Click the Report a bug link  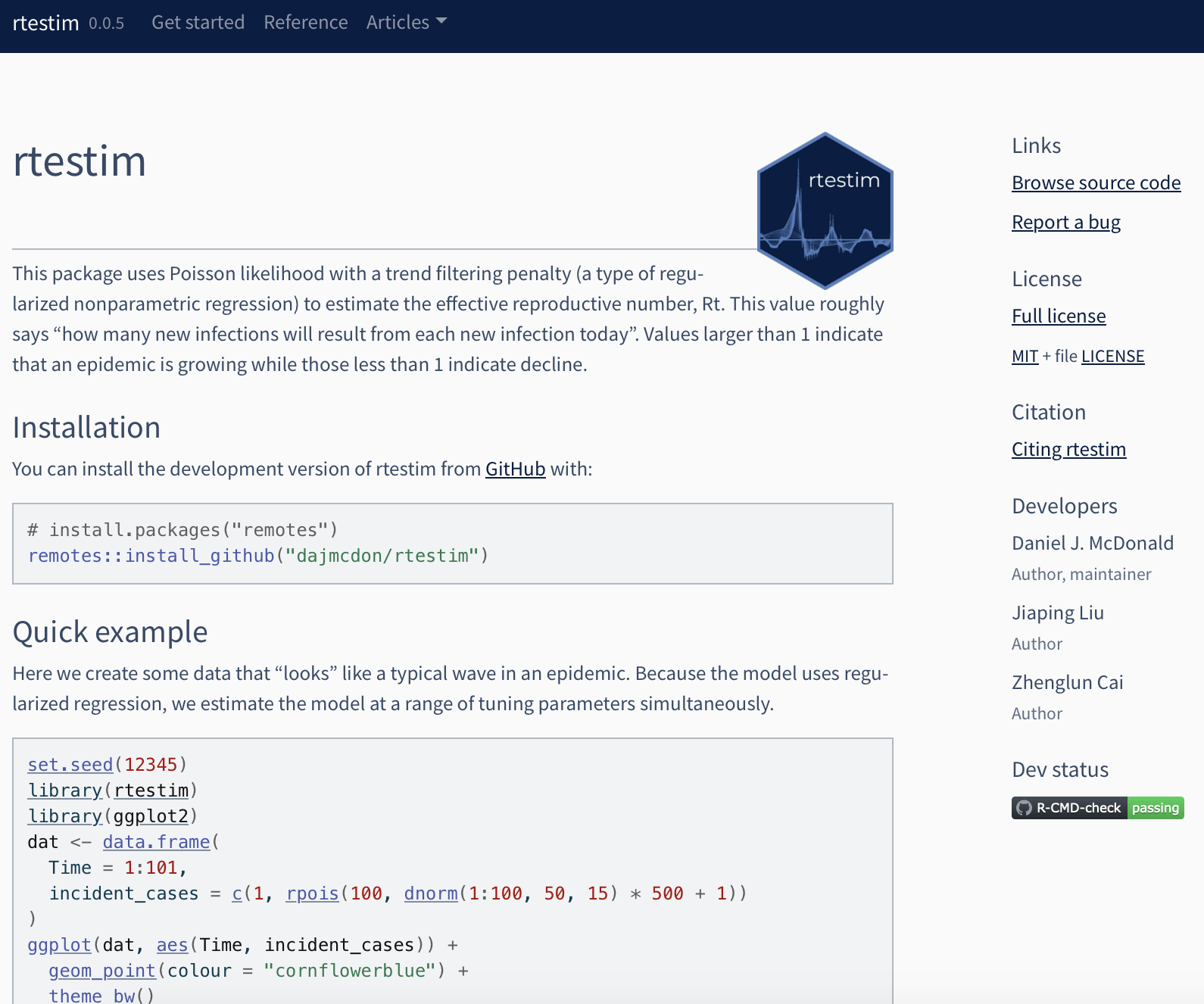tap(1065, 223)
